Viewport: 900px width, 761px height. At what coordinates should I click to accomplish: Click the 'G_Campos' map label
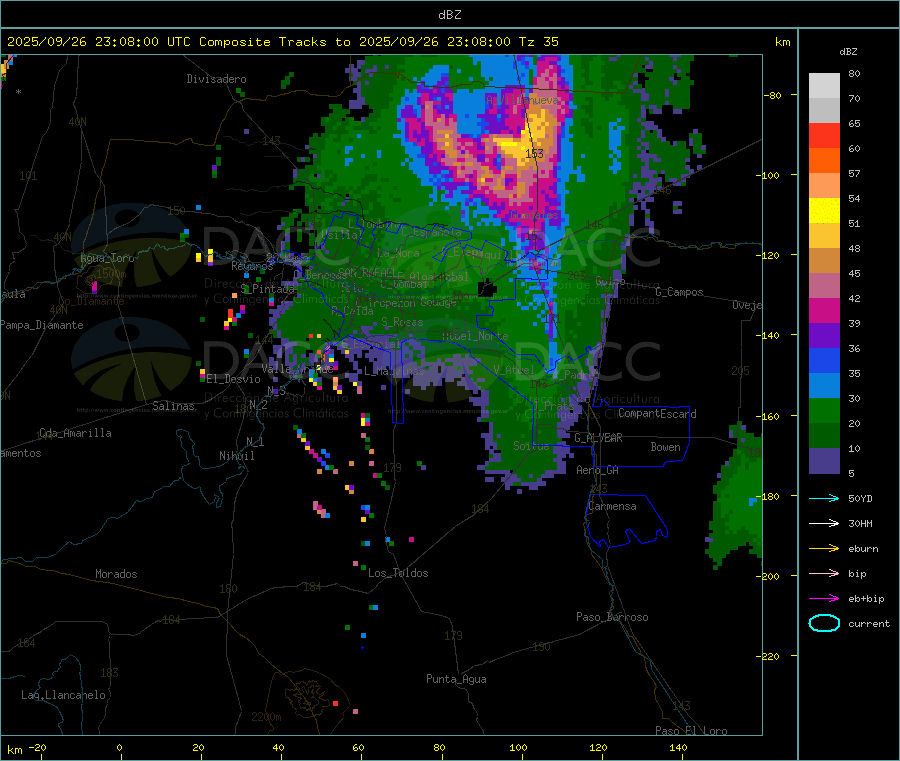coord(680,292)
